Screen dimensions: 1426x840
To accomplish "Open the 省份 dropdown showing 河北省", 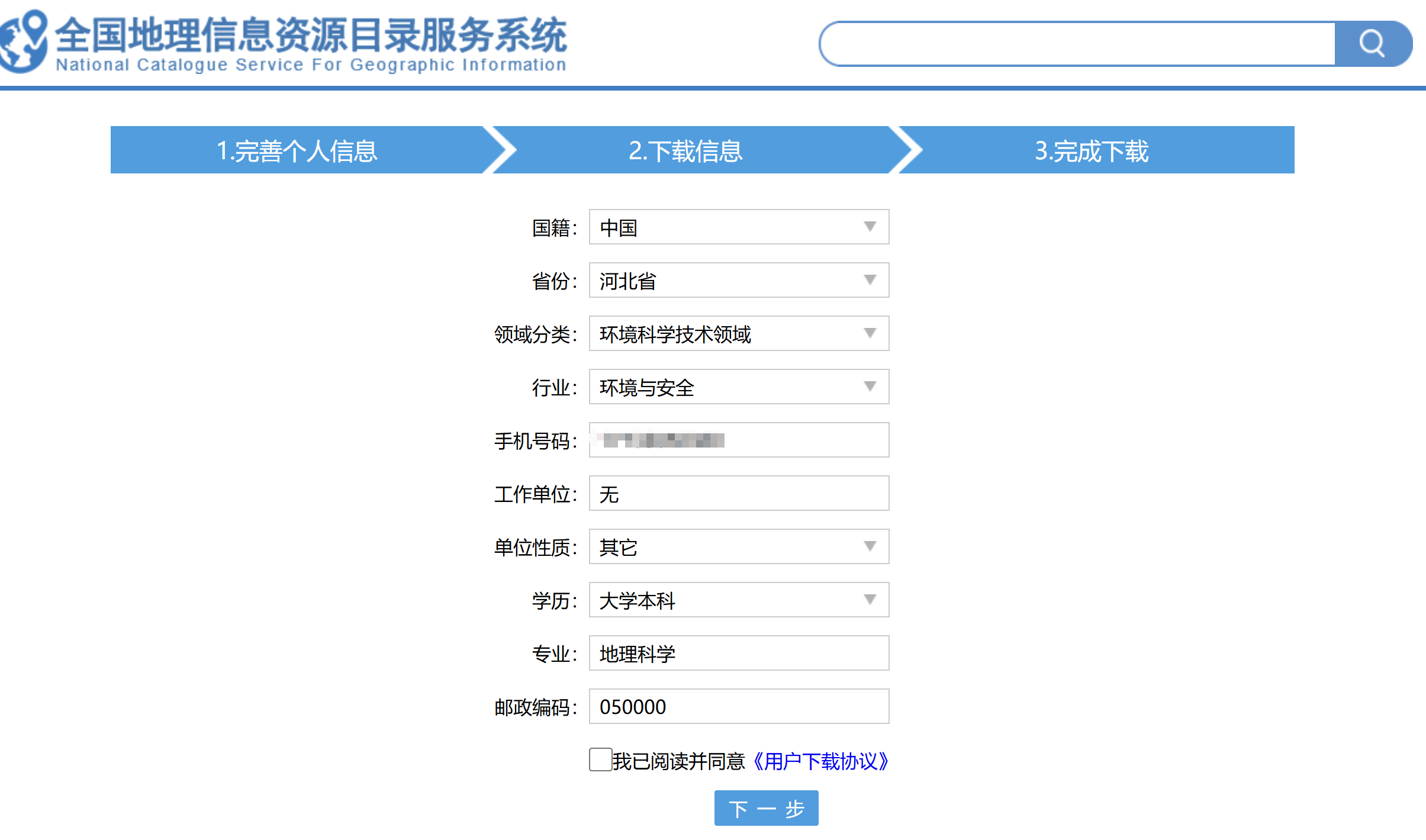I will click(x=739, y=280).
